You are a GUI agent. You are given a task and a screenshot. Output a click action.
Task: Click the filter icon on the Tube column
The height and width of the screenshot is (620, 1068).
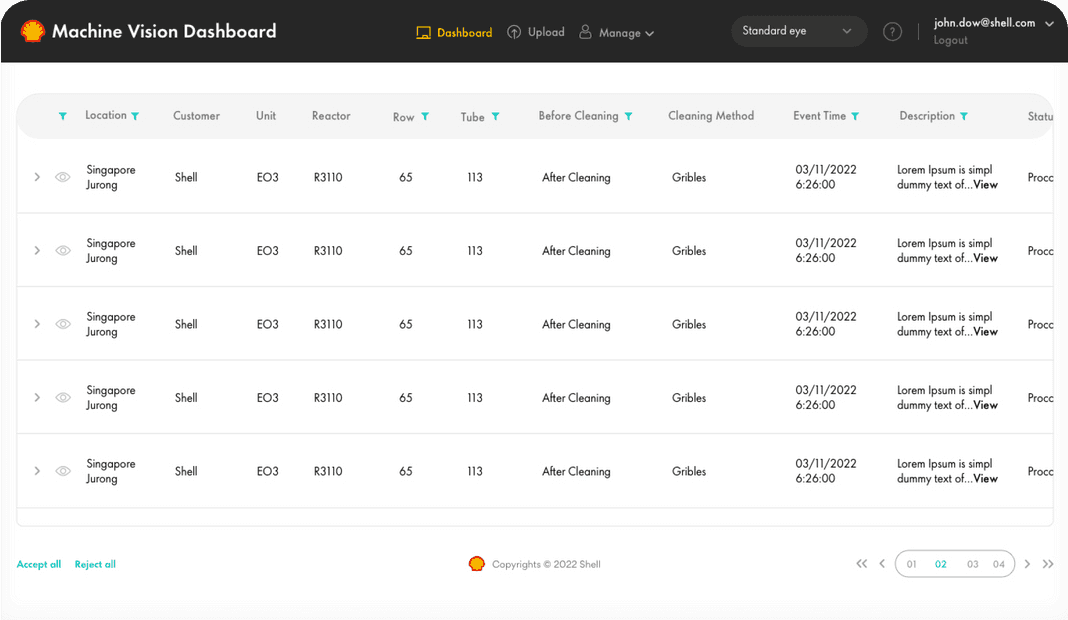496,116
